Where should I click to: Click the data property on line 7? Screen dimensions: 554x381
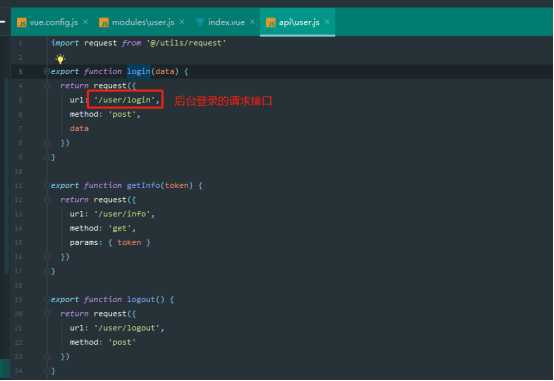click(79, 129)
